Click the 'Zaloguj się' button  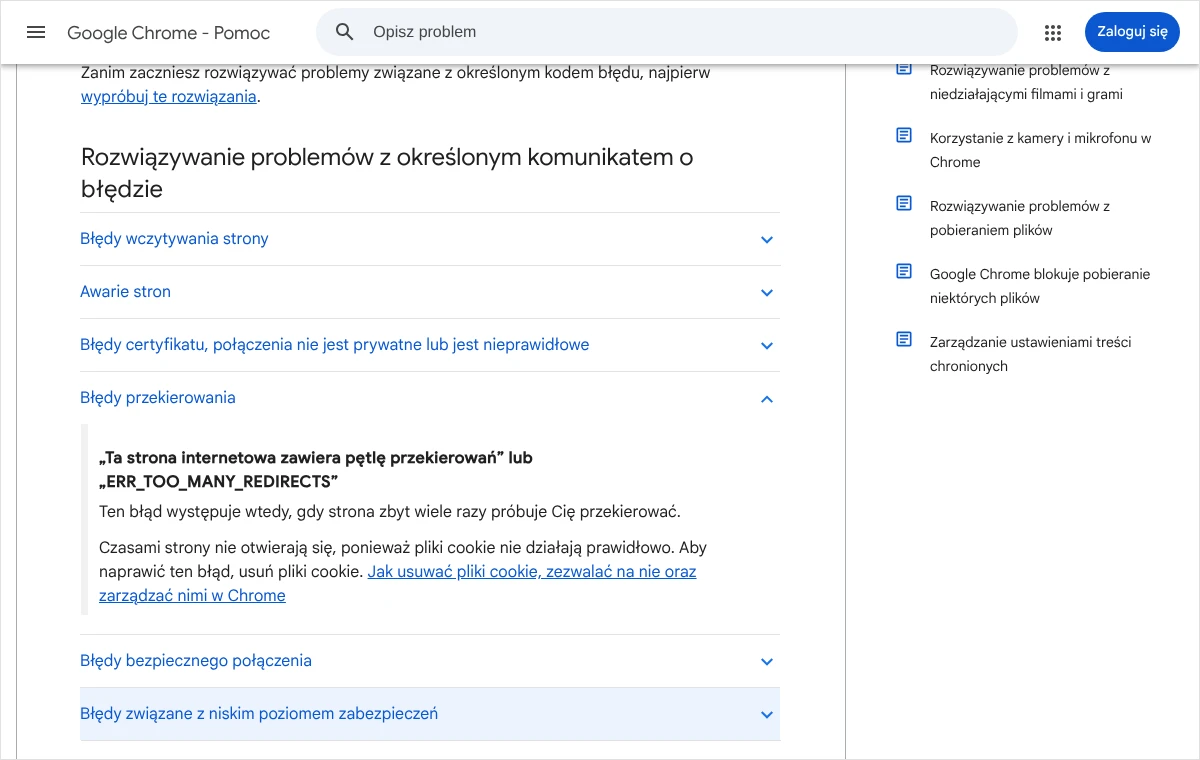tap(1132, 32)
